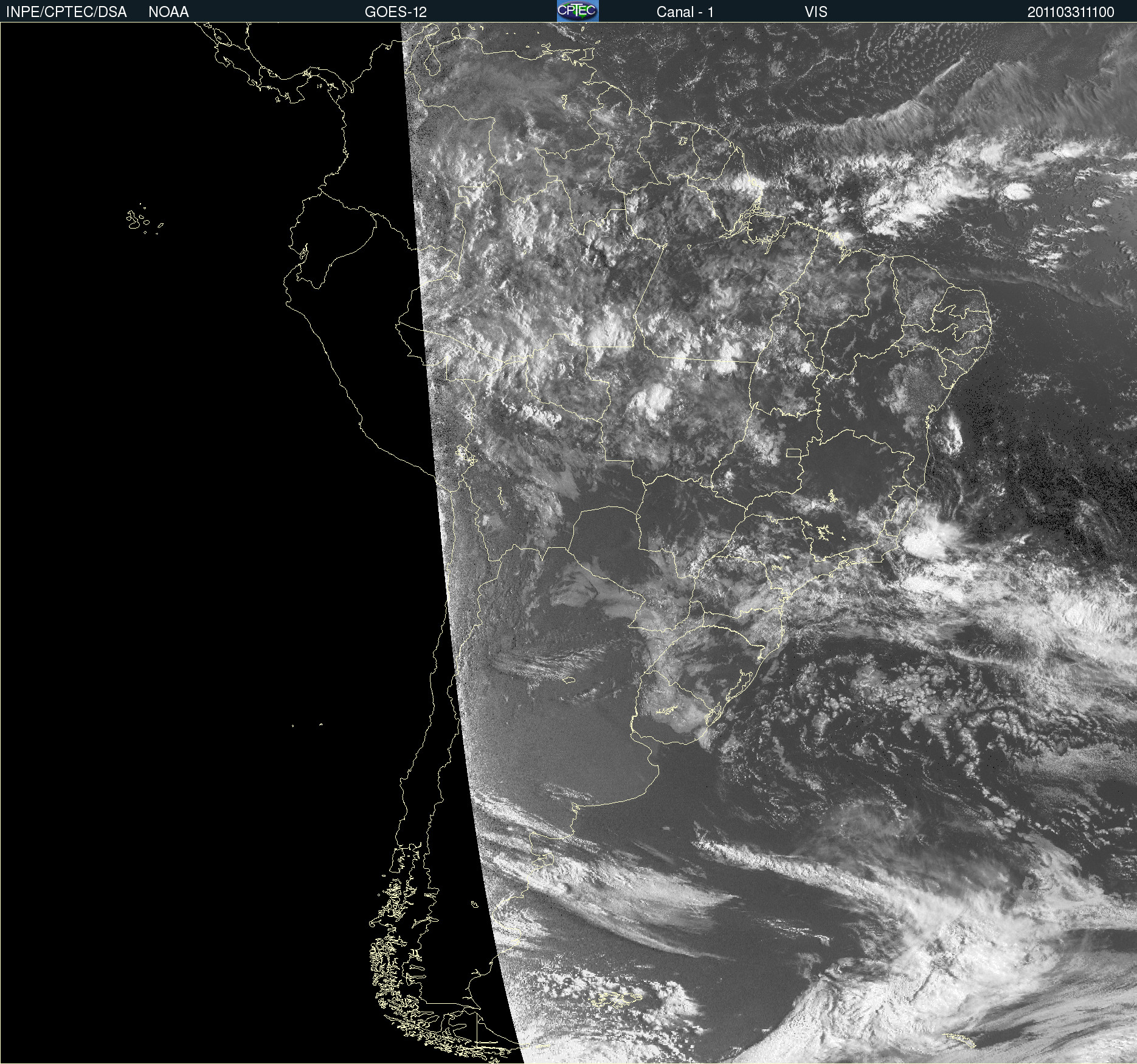Click the timestamp 201103311100
The height and width of the screenshot is (1064, 1137).
(1071, 12)
